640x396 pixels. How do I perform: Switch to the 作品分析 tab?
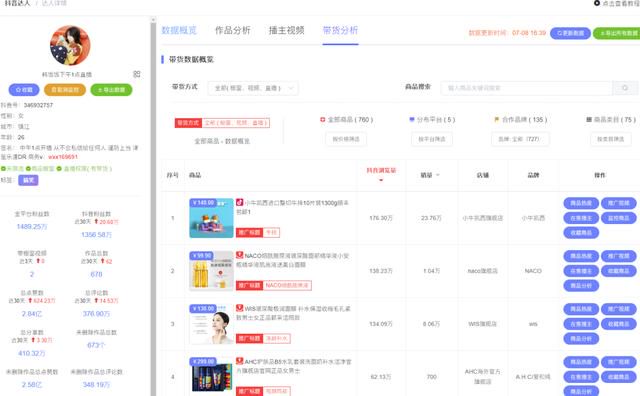[x=233, y=30]
